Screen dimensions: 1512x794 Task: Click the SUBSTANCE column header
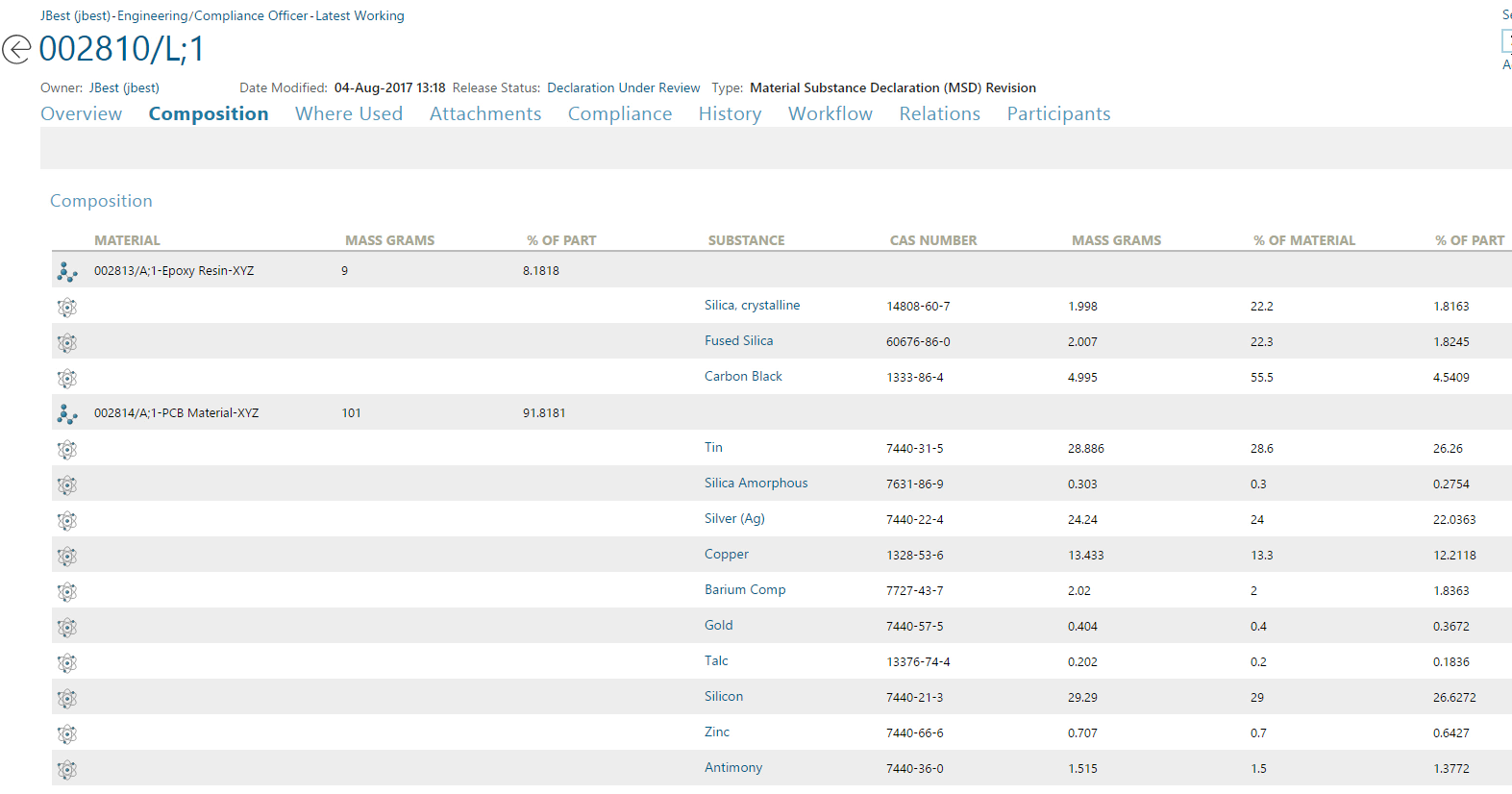[x=747, y=241]
